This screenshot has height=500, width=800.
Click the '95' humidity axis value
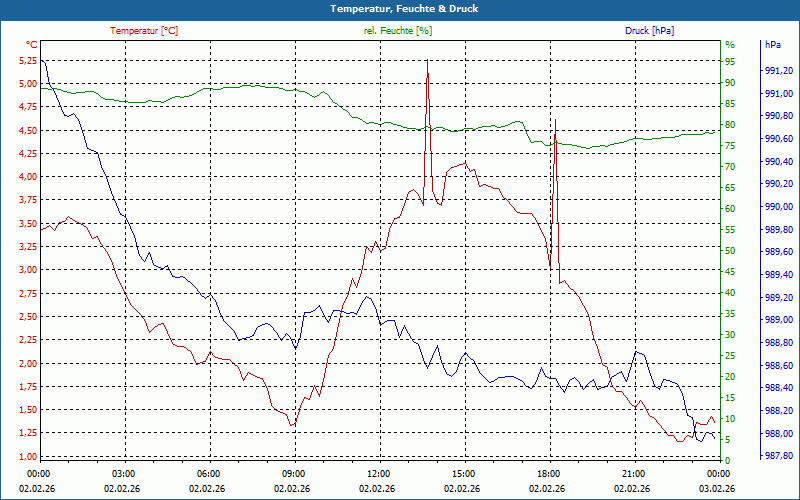(730, 60)
